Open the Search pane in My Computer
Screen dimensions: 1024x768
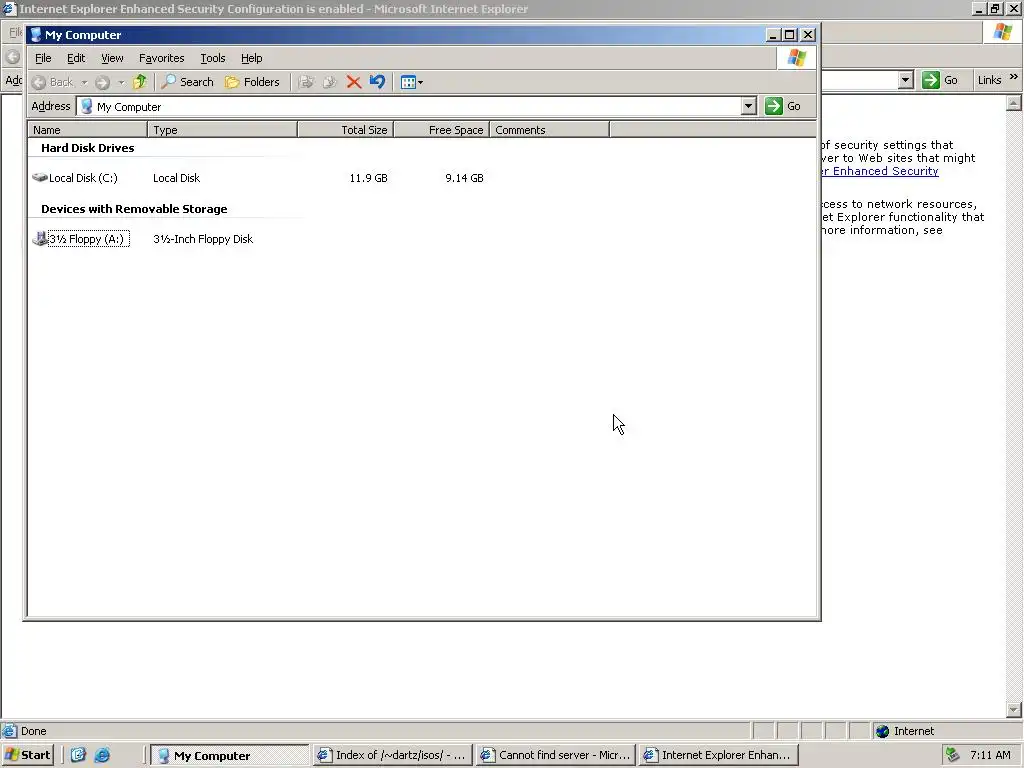[x=188, y=82]
